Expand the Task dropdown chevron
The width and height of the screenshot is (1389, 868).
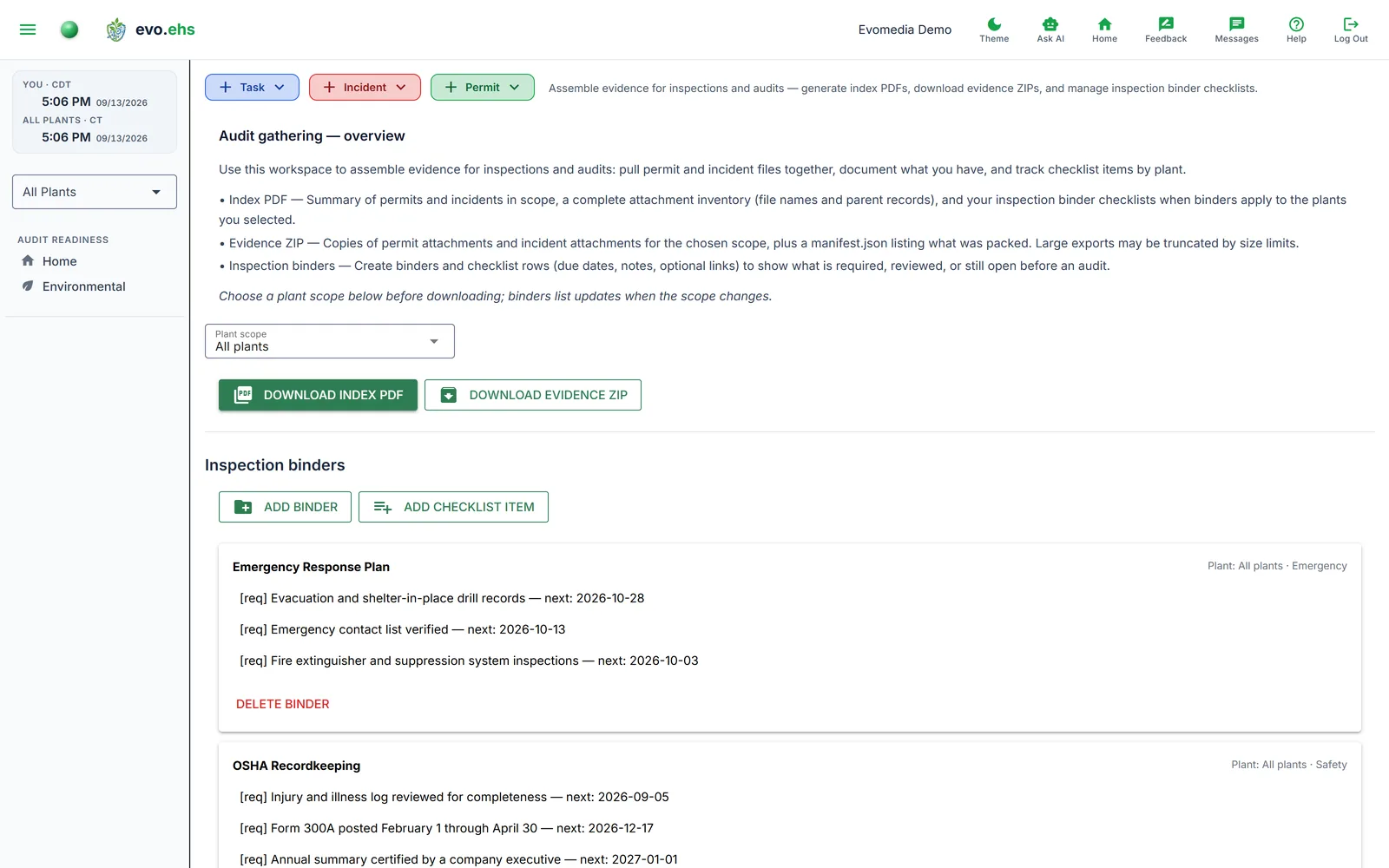(280, 87)
